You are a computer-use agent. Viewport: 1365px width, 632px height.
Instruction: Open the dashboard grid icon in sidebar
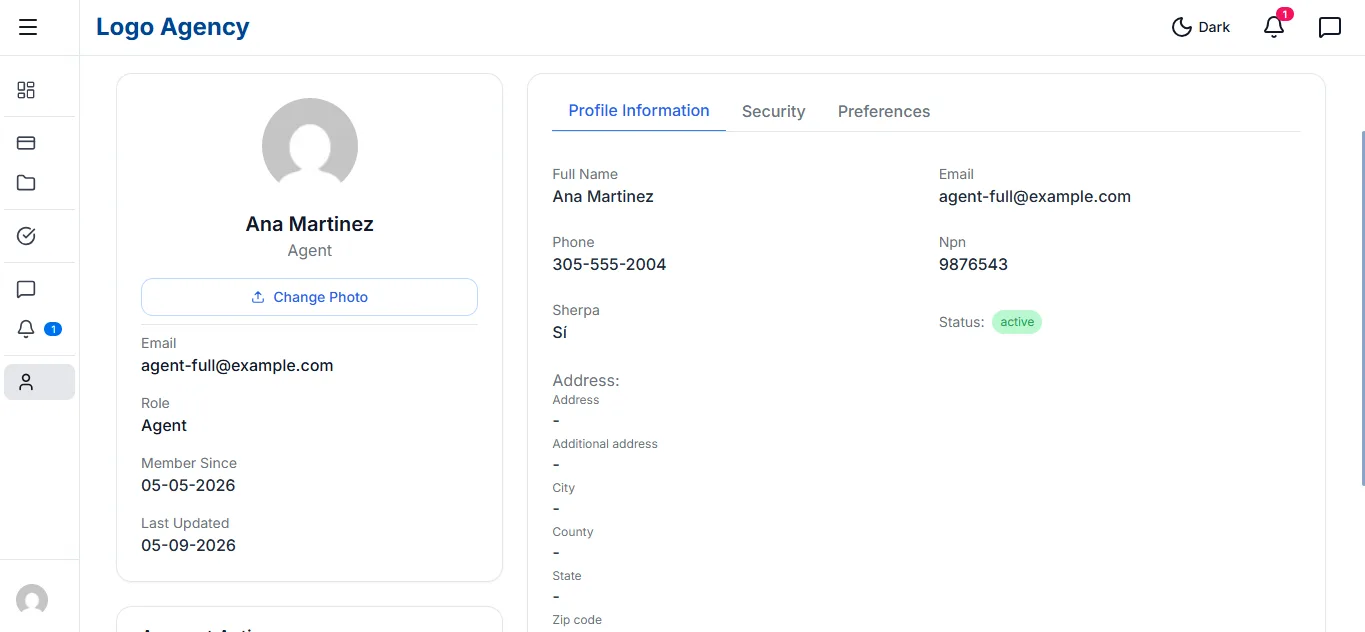tap(26, 90)
